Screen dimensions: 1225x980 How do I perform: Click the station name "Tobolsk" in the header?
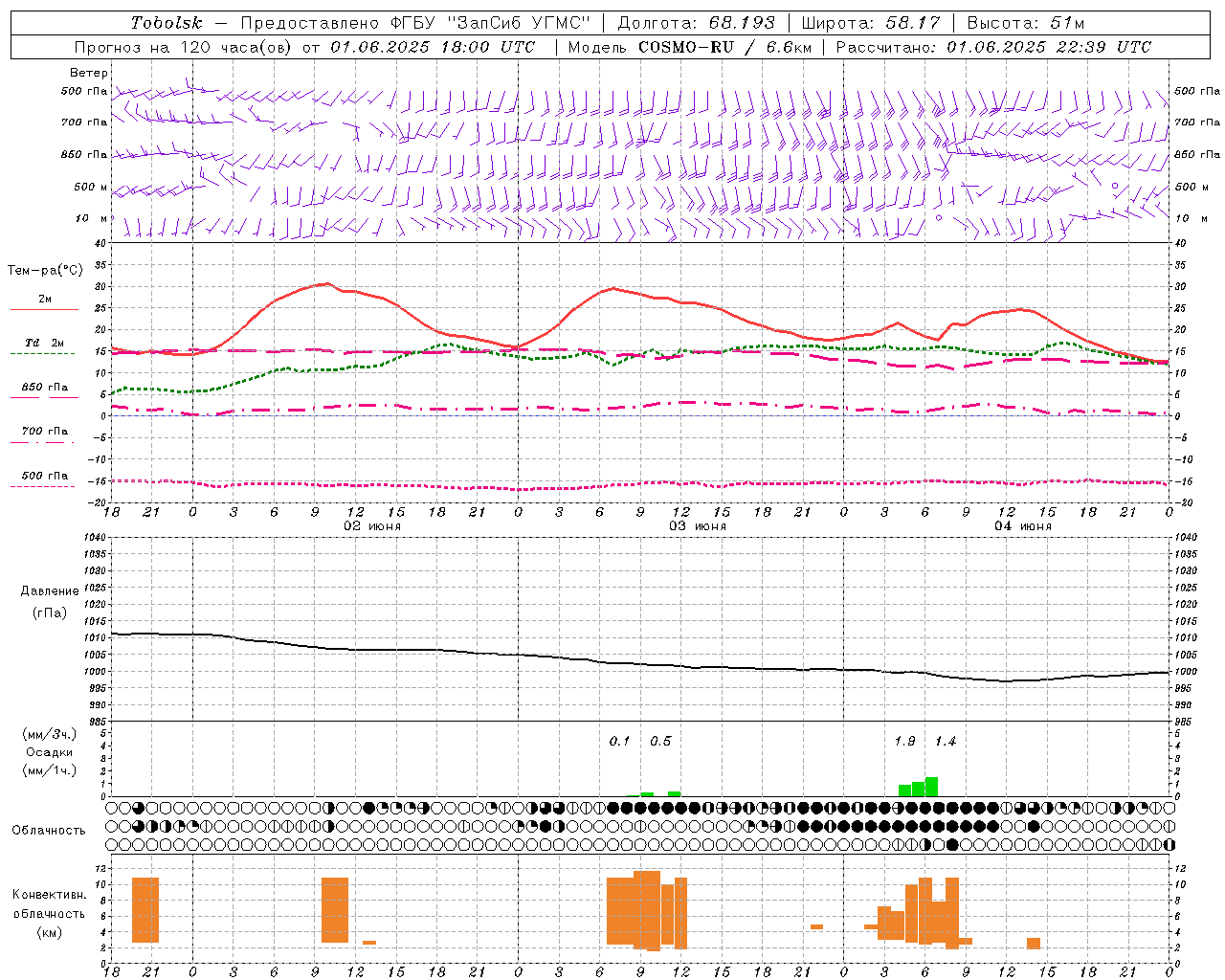(x=167, y=23)
